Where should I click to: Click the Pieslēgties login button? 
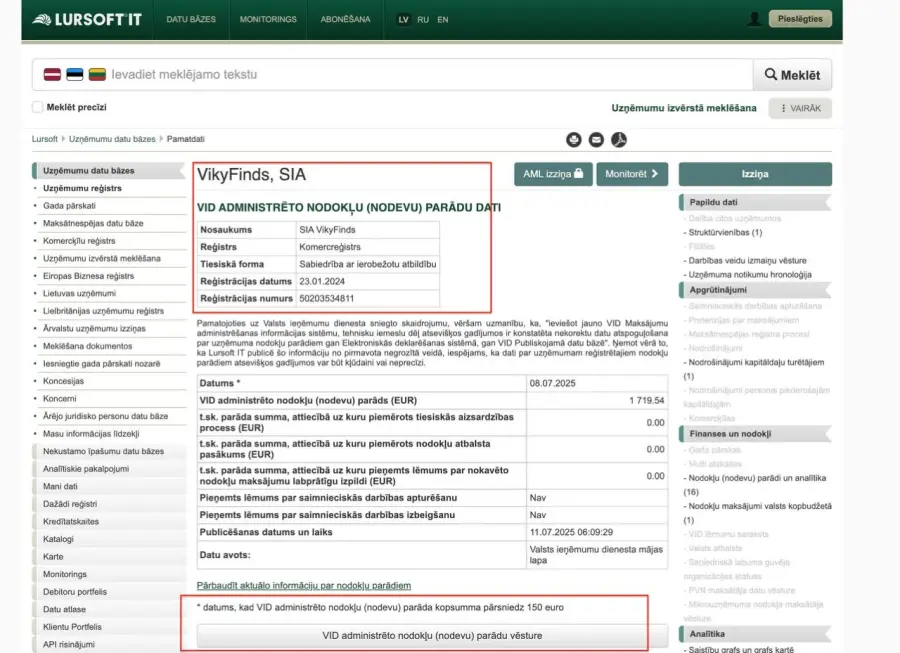(800, 19)
